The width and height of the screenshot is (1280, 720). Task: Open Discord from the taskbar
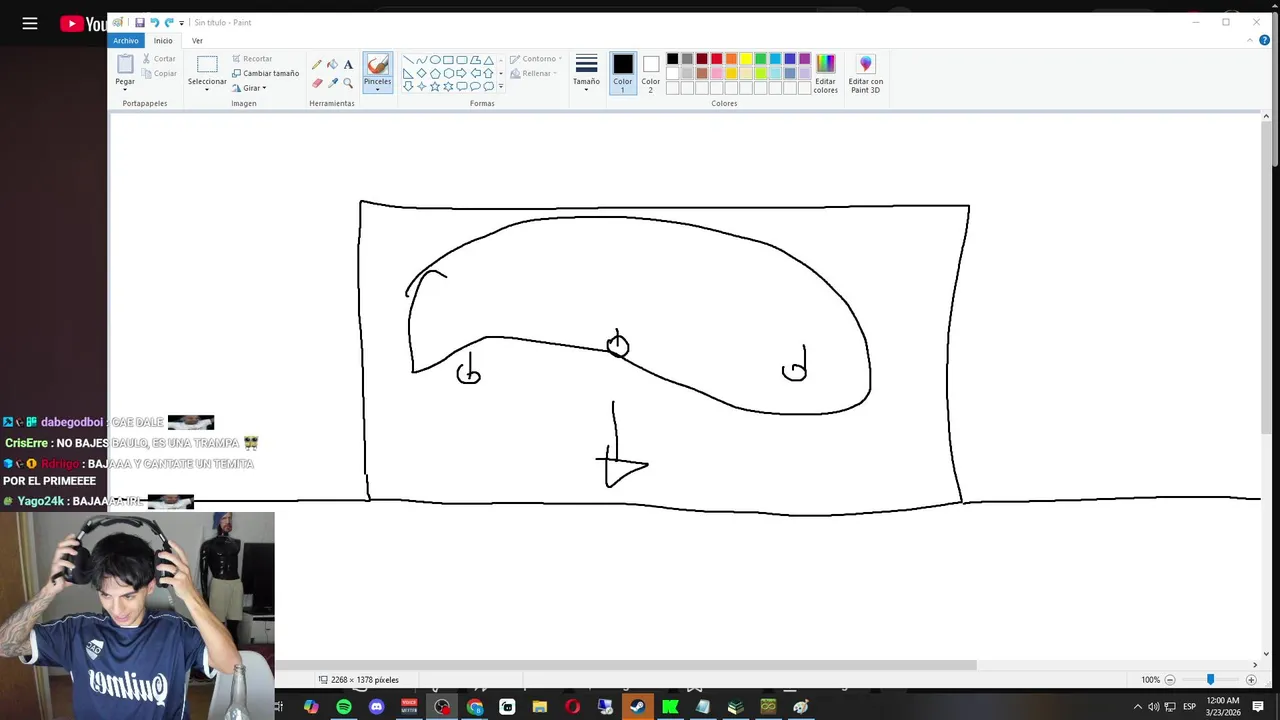(x=376, y=707)
